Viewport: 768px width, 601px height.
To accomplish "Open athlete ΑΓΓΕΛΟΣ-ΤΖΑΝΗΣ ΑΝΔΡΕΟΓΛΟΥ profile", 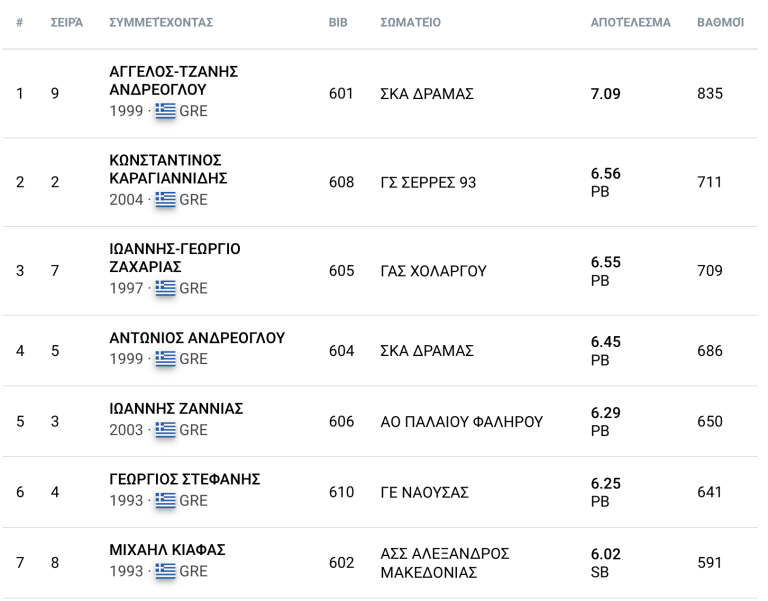I will tap(173, 81).
